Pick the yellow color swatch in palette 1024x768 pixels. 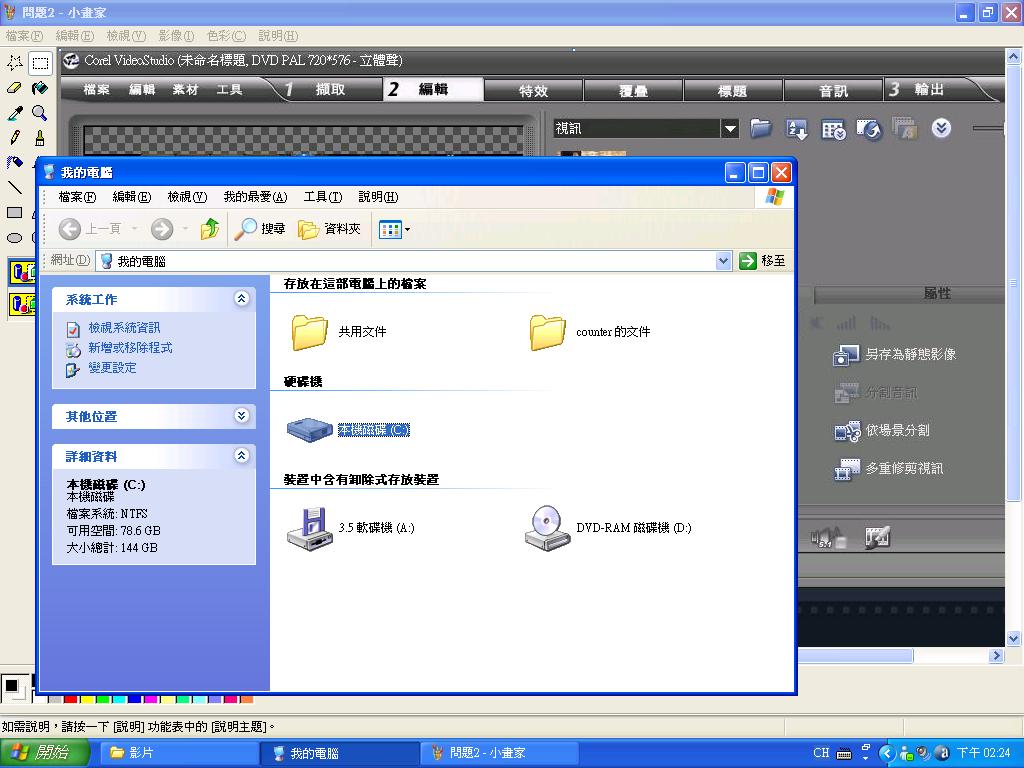pos(86,699)
